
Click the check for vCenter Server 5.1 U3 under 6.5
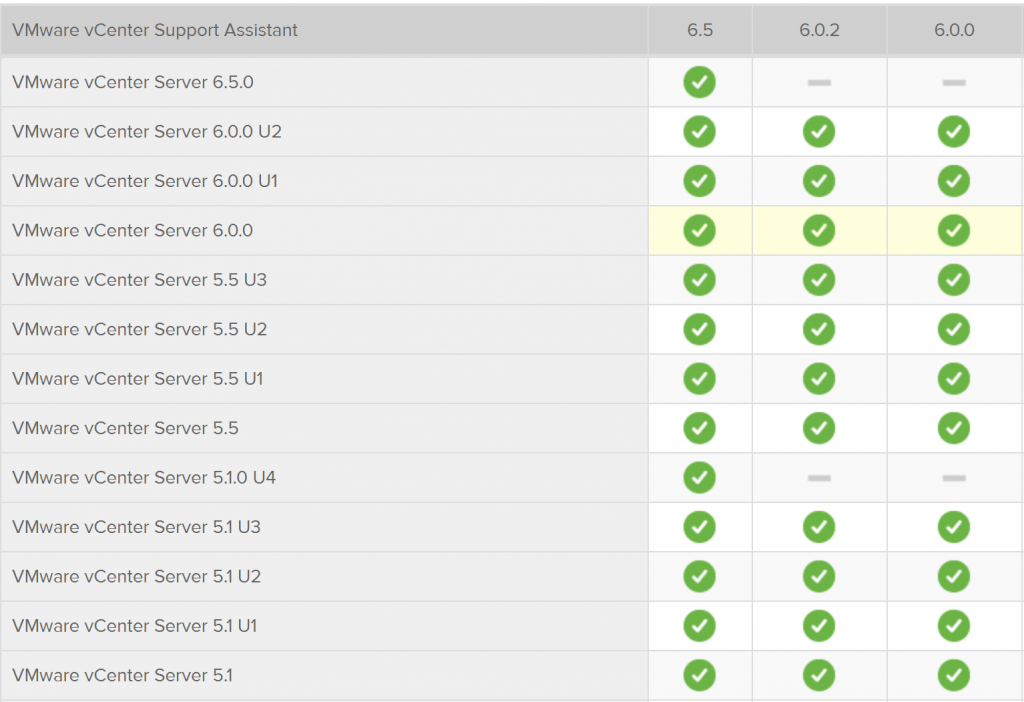tap(699, 527)
